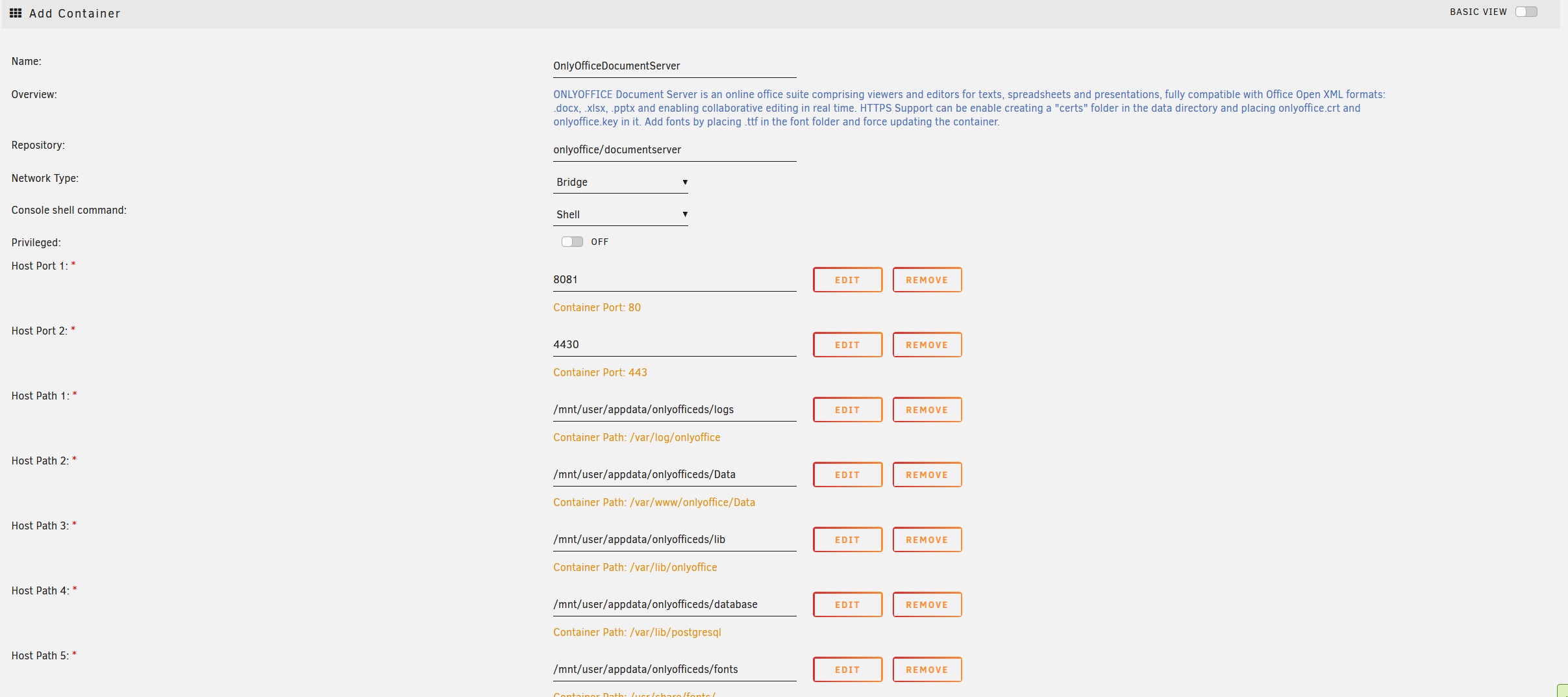
Task: Click 'Container Path: /var/lib/onlyoffice' text
Action: (x=635, y=567)
